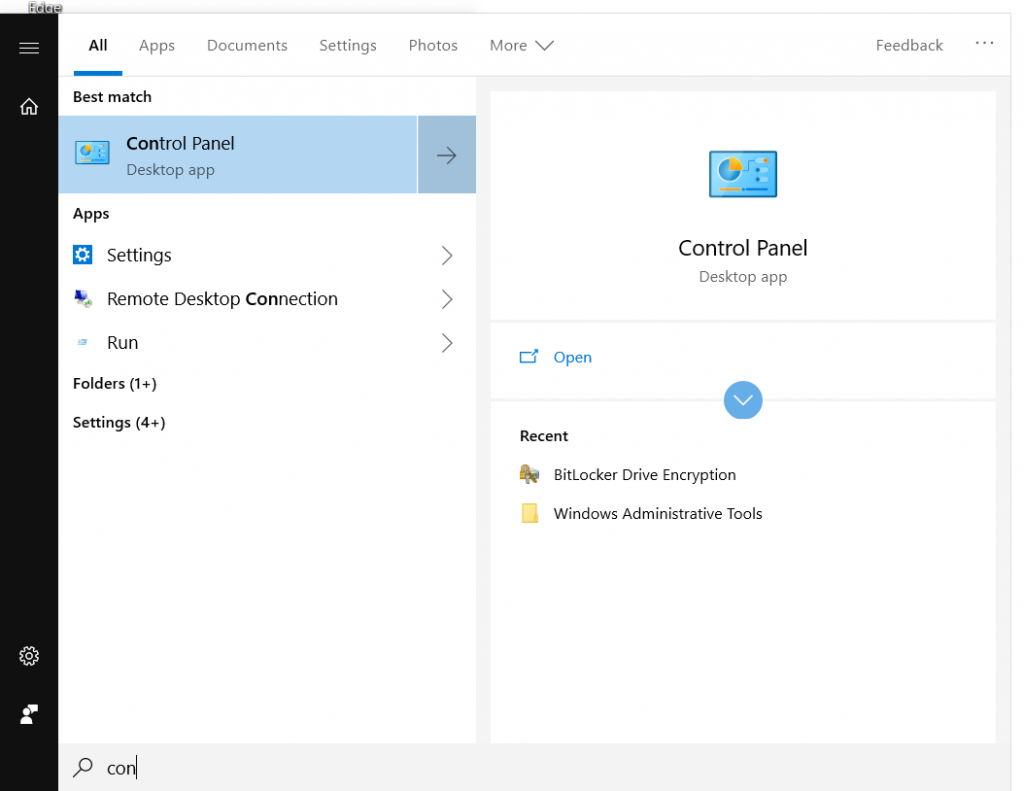Viewport: 1024px width, 791px height.
Task: Expand the Folders (1+) group
Action: [115, 383]
